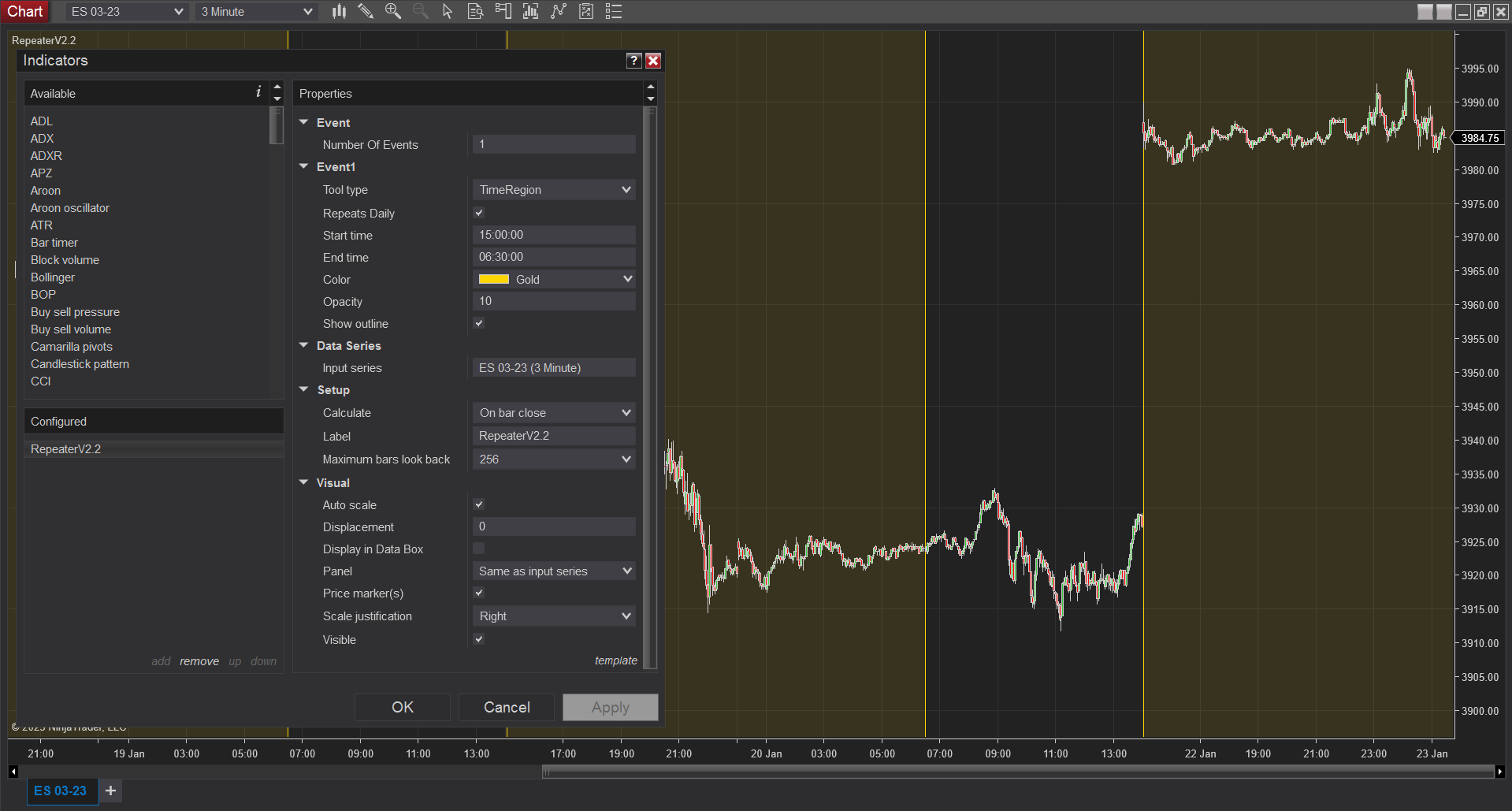Screen dimensions: 1512x811
Task: Click the Number Of Events field
Action: (x=554, y=144)
